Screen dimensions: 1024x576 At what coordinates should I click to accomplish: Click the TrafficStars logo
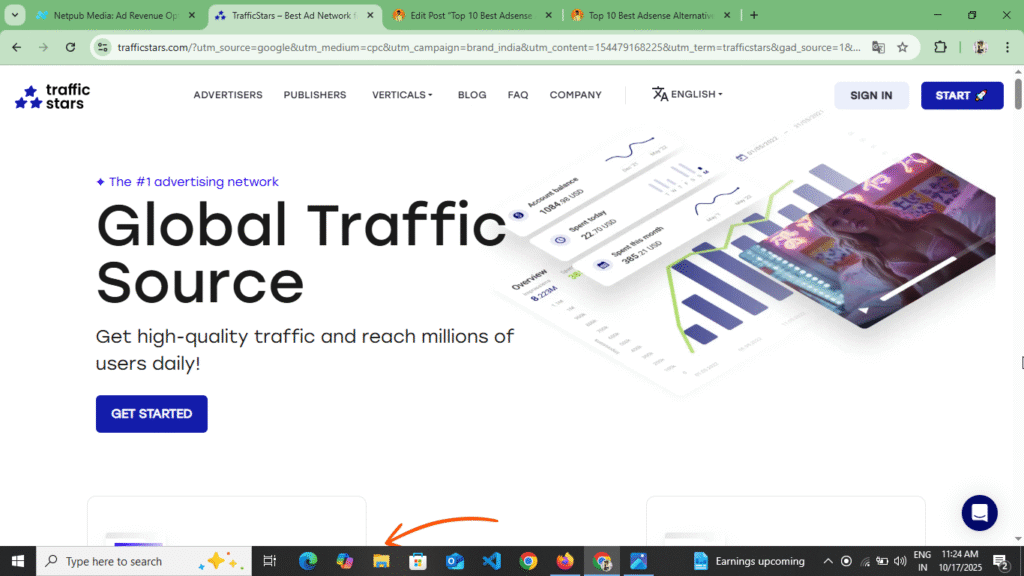coord(50,94)
